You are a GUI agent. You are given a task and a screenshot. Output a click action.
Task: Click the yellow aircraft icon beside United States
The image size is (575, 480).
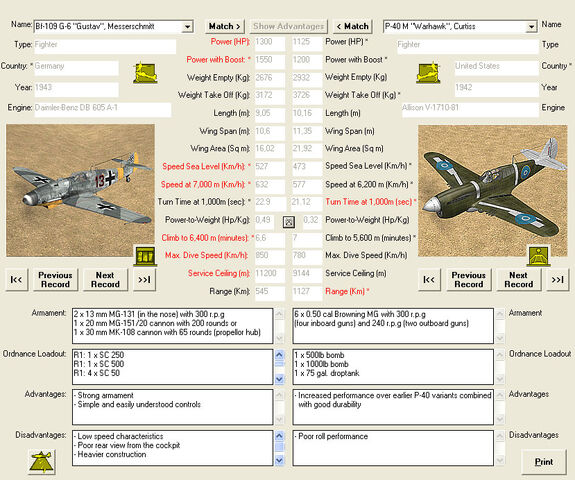428,73
